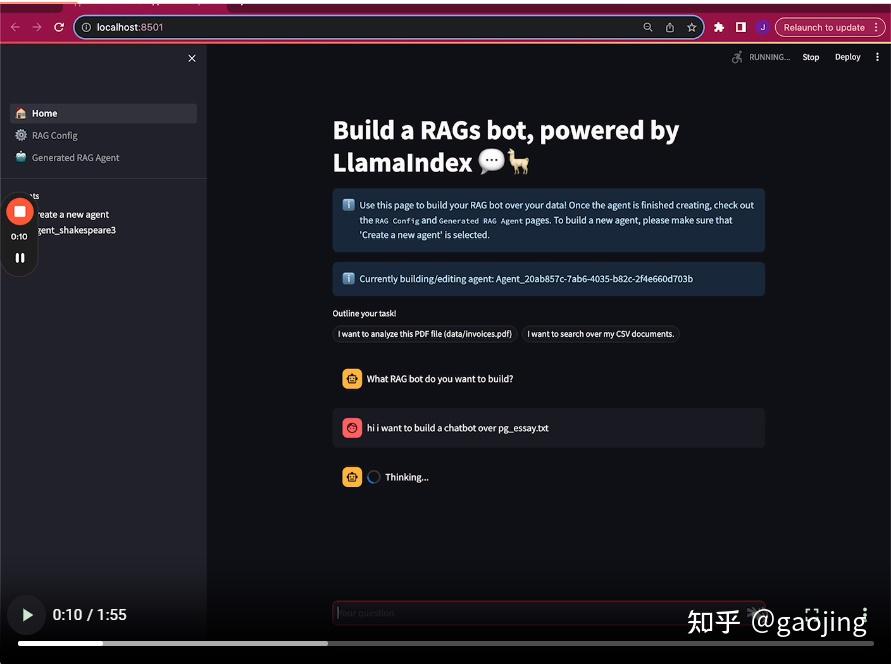
Task: Select the Home house icon
Action: point(20,113)
